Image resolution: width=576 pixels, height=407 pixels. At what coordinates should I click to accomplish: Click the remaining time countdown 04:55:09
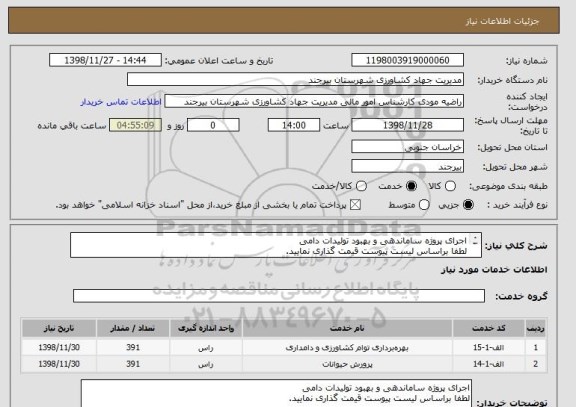pos(135,125)
